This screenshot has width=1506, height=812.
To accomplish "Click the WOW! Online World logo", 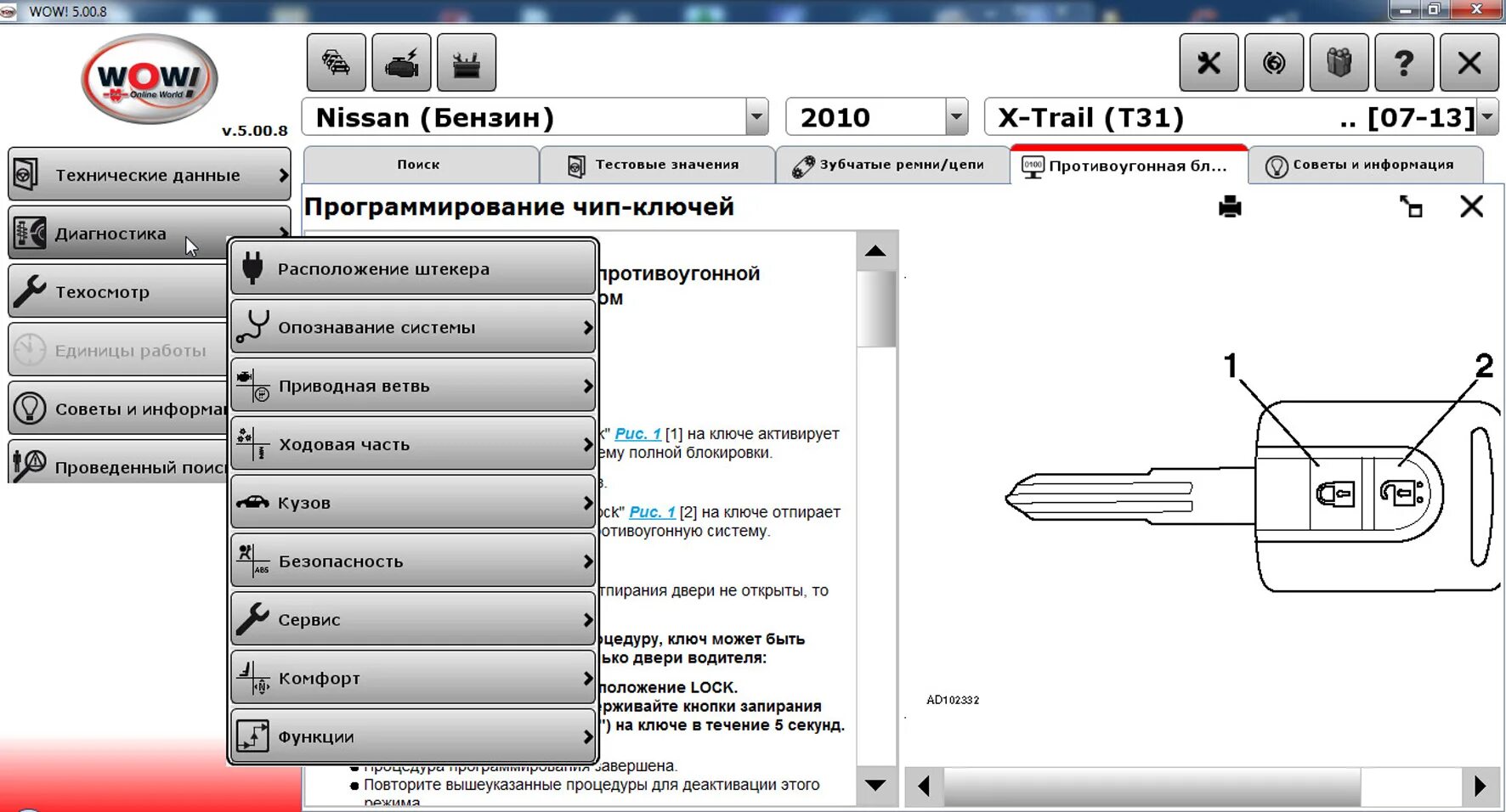I will (150, 79).
